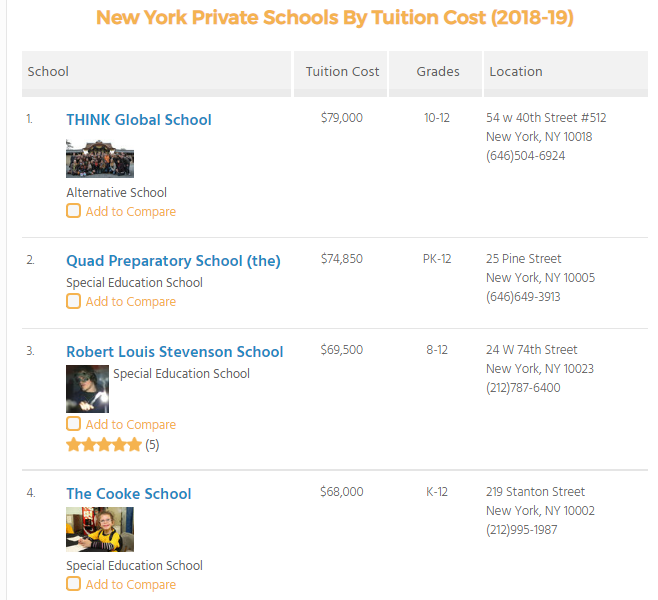Open Robert Louis Stevenson School link
The image size is (658, 600).
(x=175, y=352)
